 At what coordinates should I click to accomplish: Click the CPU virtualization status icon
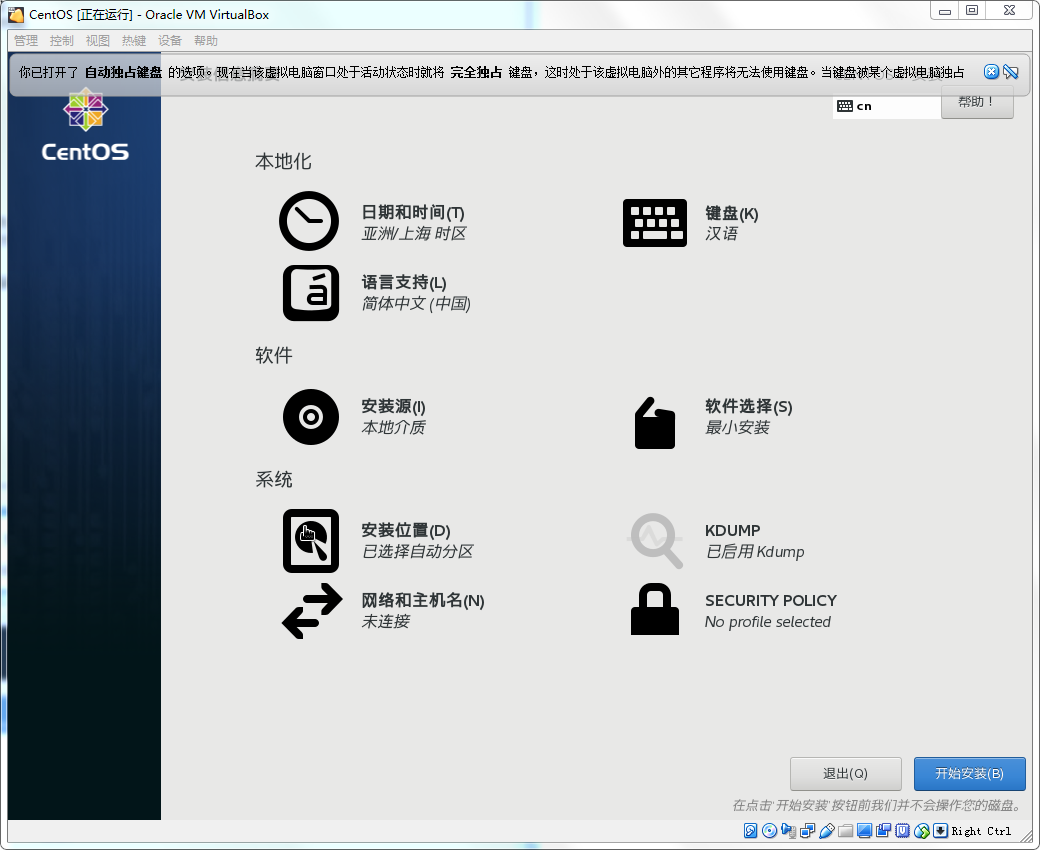click(903, 831)
